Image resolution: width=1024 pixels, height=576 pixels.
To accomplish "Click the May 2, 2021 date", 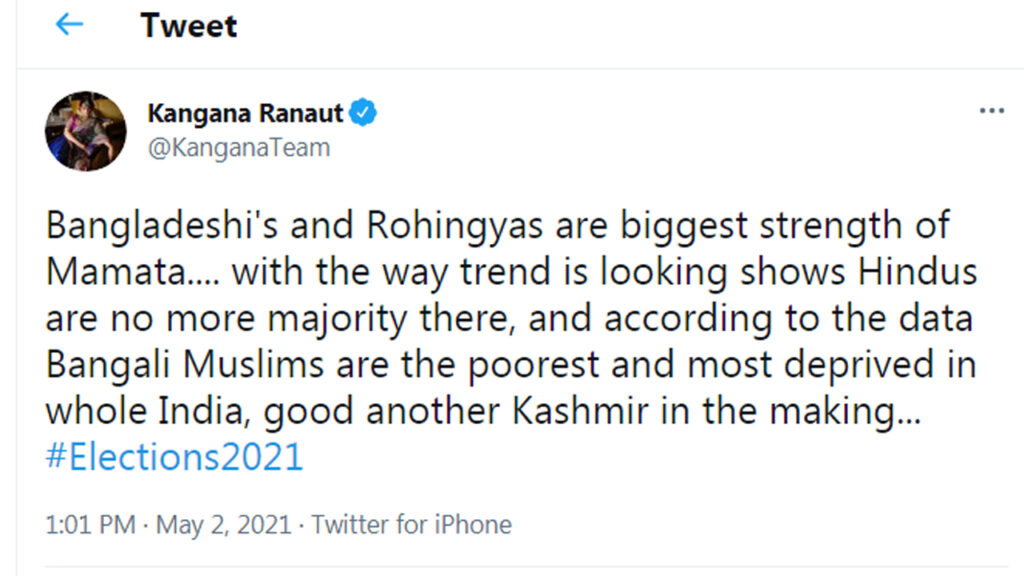I will [223, 525].
